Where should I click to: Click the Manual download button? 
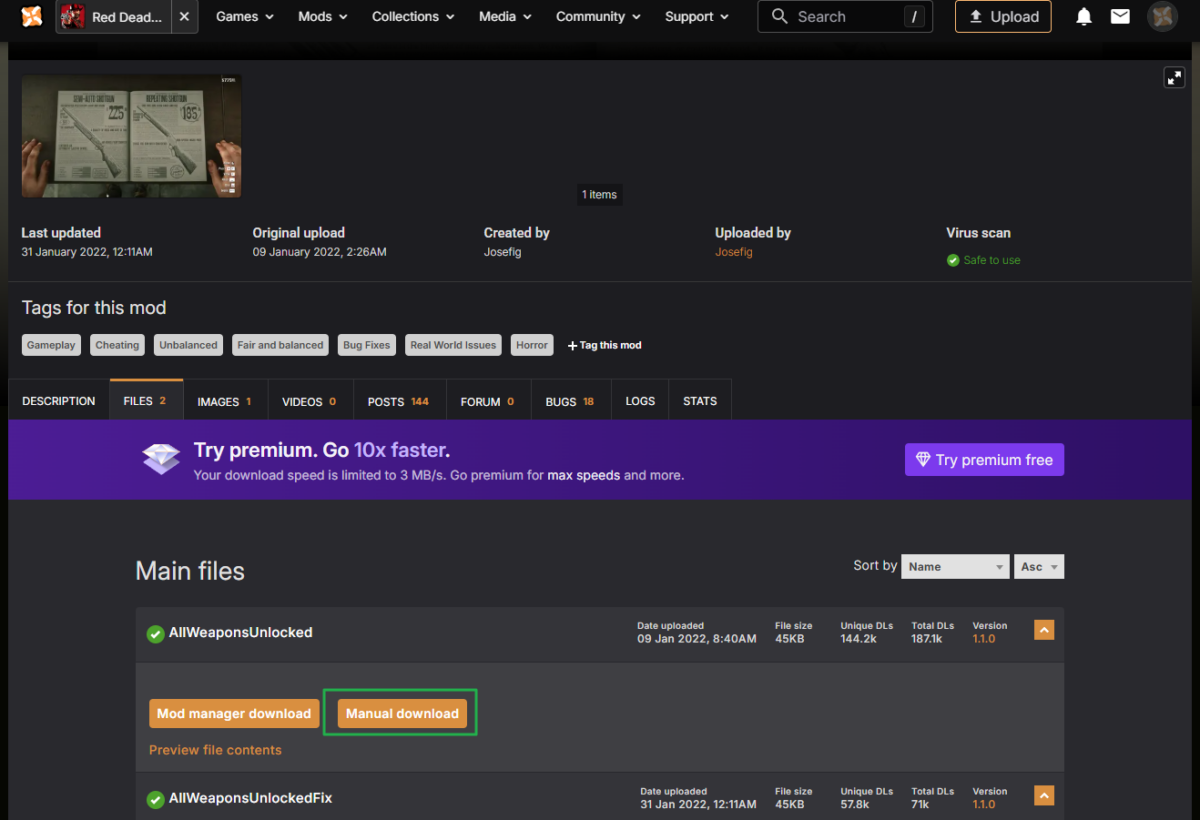pos(402,713)
